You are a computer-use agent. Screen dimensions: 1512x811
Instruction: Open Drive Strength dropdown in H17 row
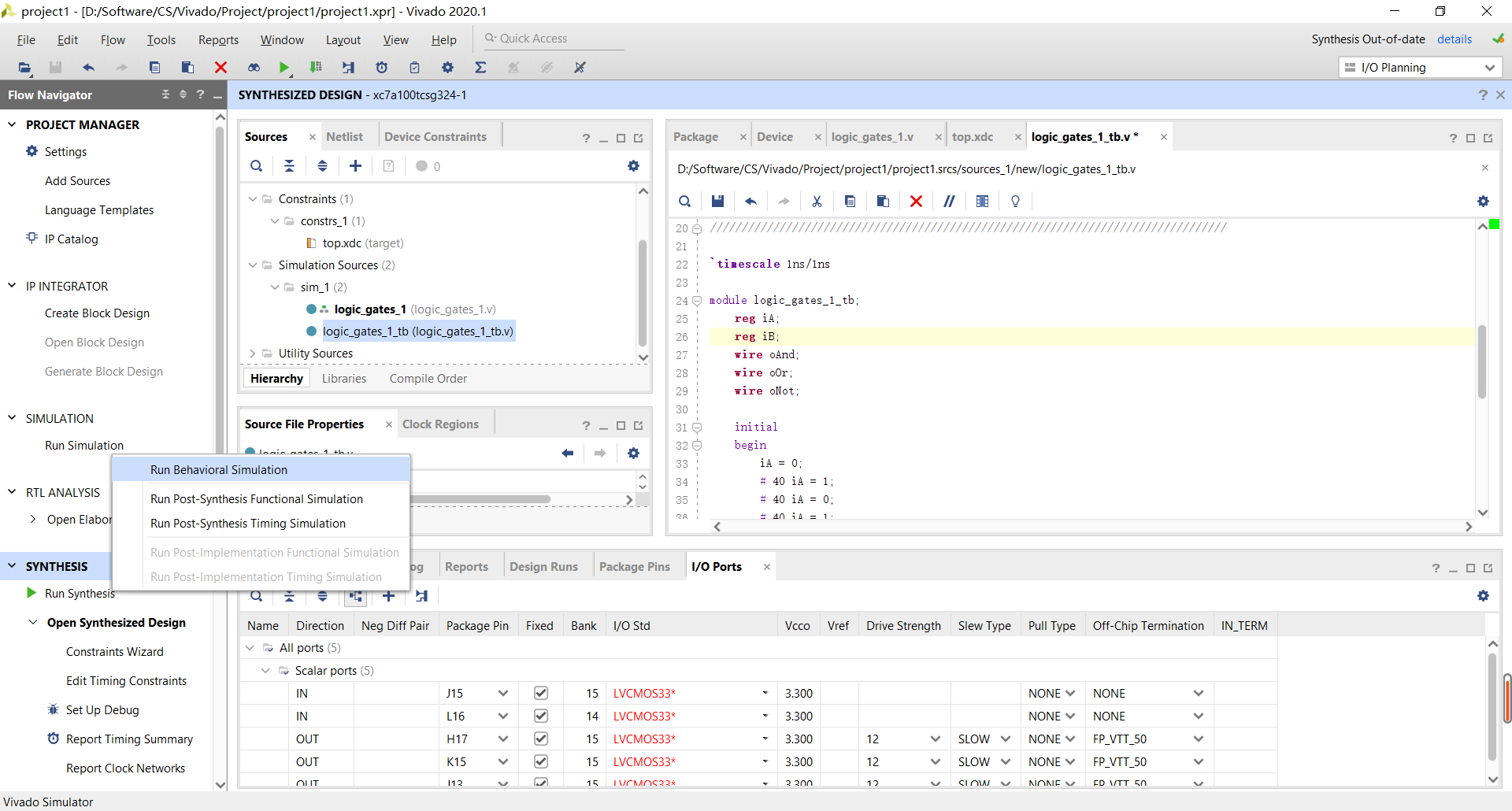(x=935, y=739)
